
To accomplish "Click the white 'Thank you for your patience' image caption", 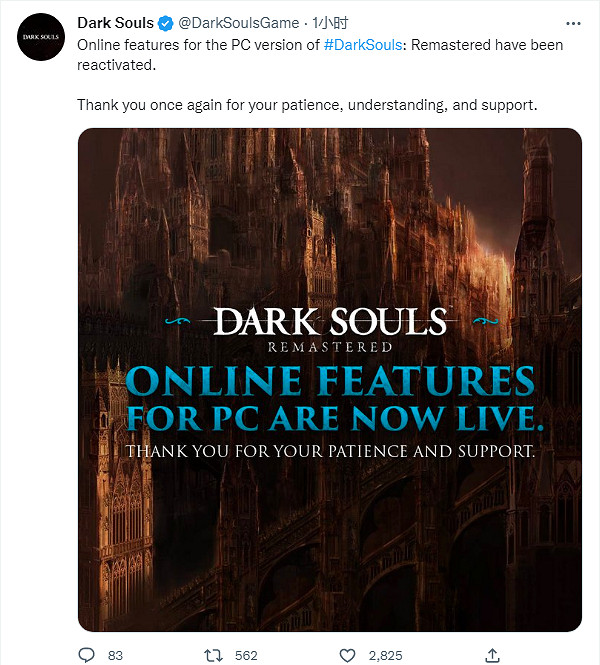I will pyautogui.click(x=330, y=451).
